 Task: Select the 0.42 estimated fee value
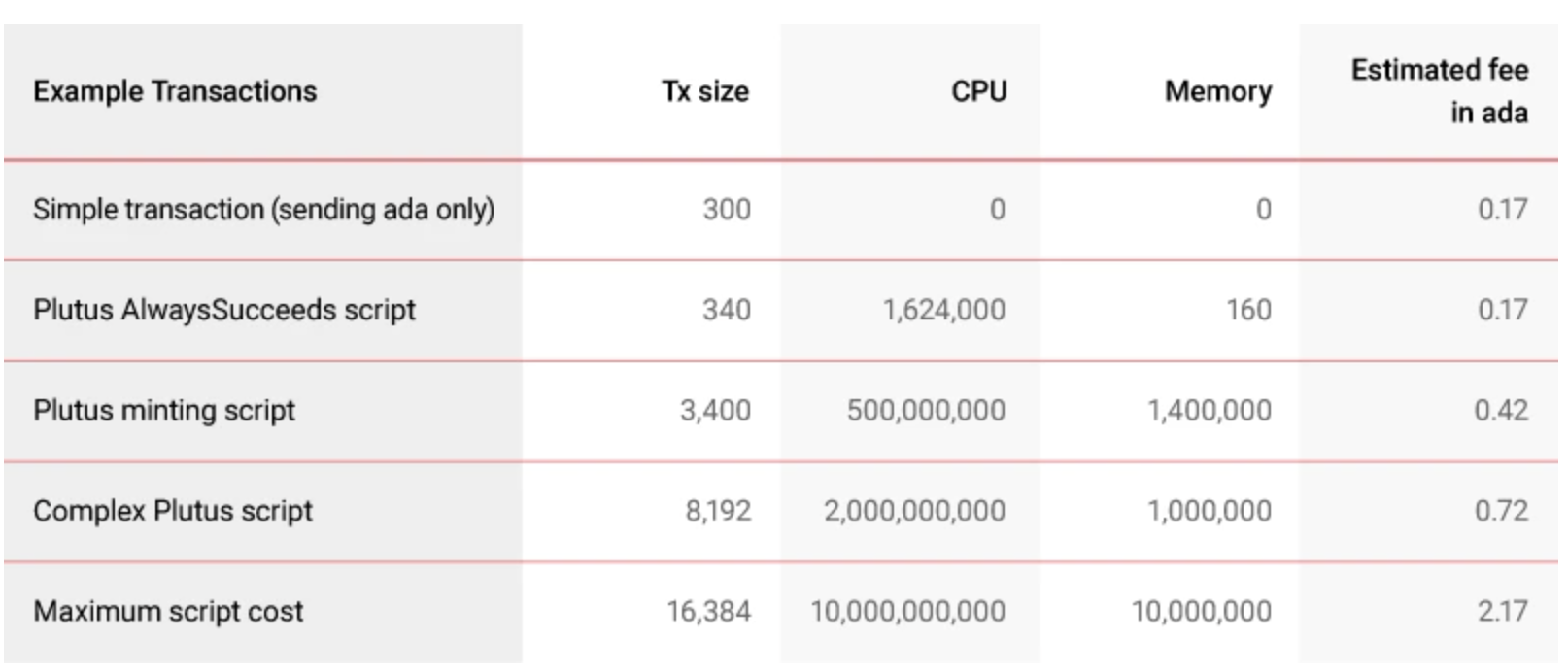[x=1501, y=410]
